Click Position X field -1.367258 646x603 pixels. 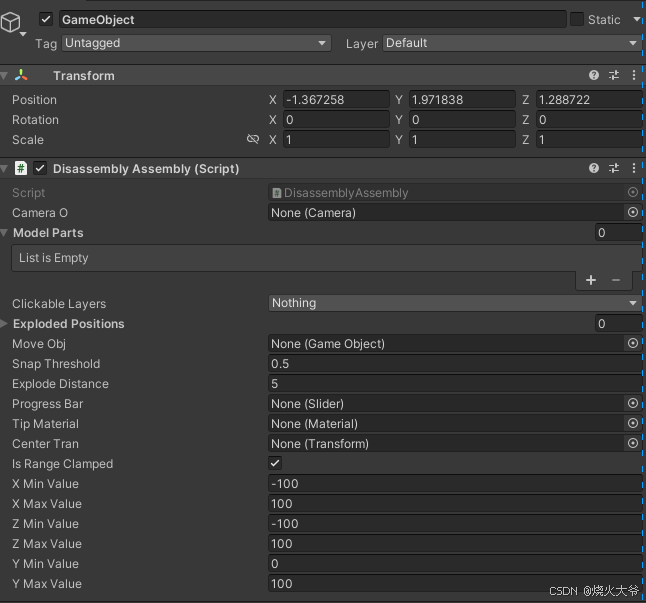[x=336, y=100]
